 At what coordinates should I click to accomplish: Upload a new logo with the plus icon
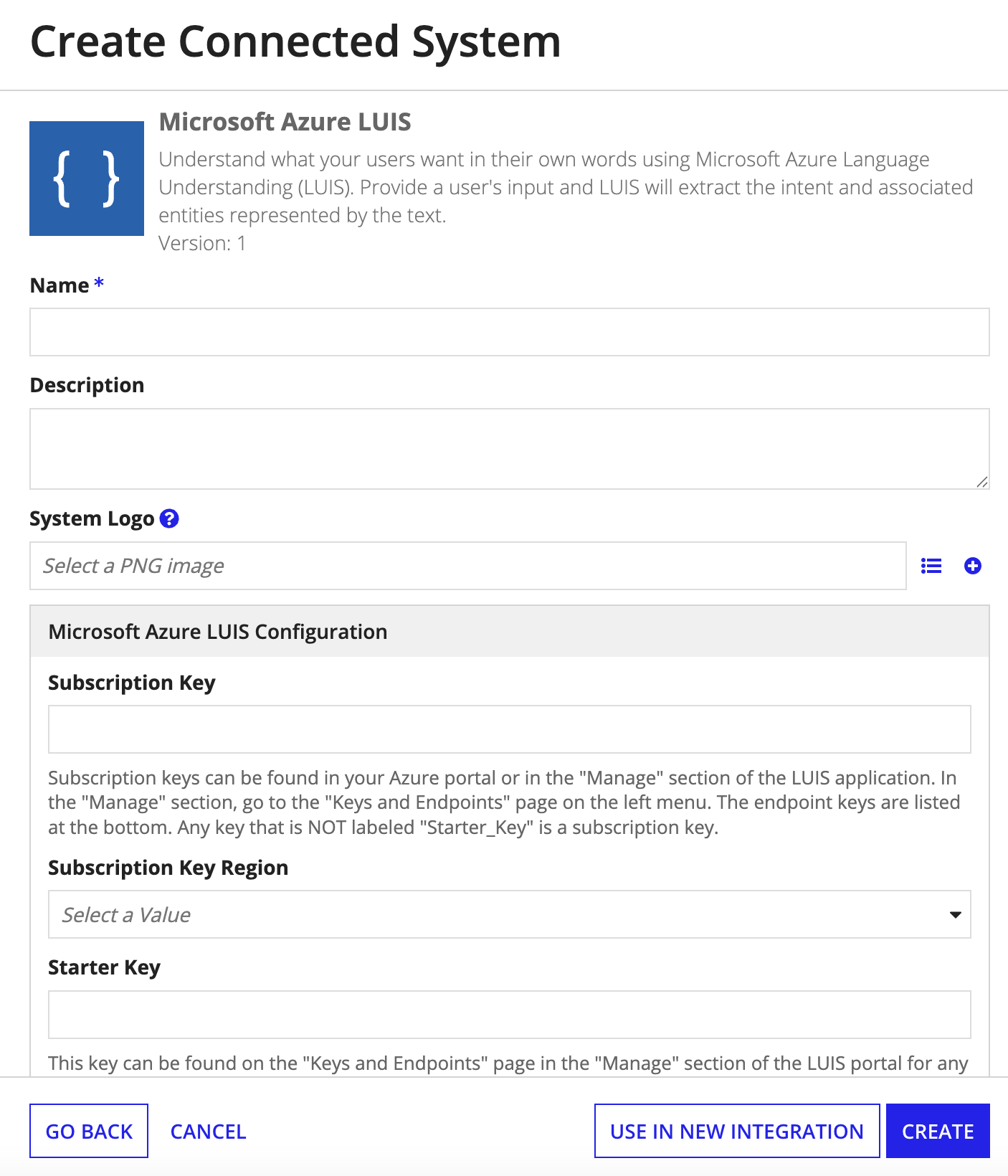[973, 566]
